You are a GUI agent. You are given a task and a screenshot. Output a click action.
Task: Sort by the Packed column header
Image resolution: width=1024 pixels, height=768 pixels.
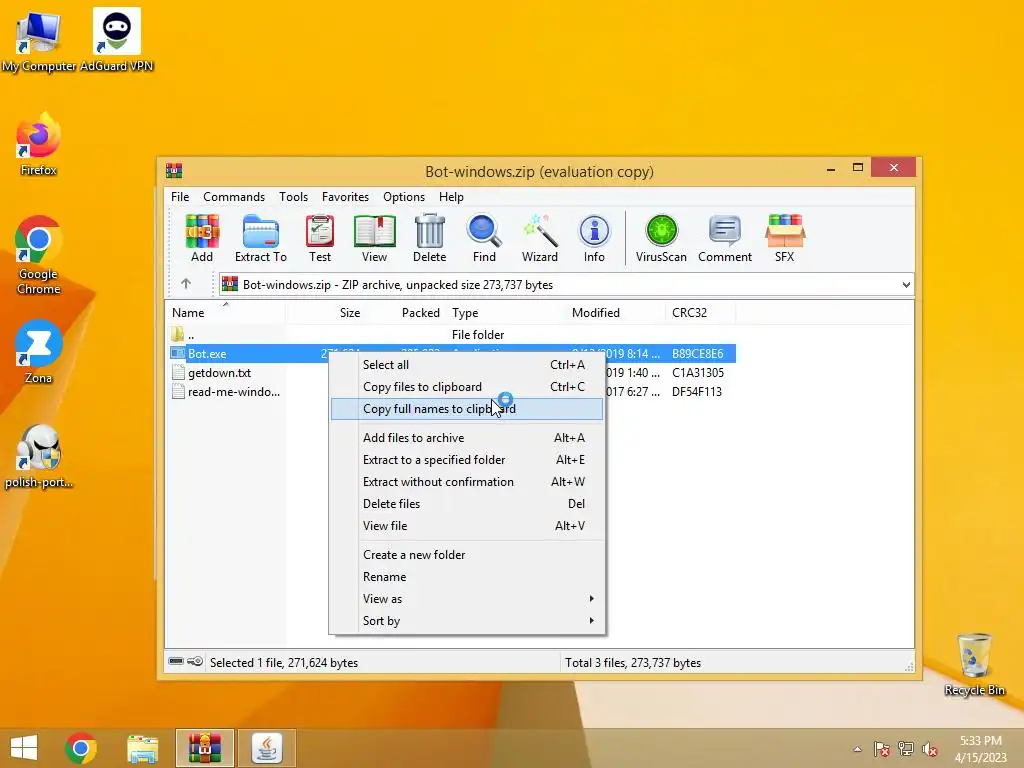[406, 313]
